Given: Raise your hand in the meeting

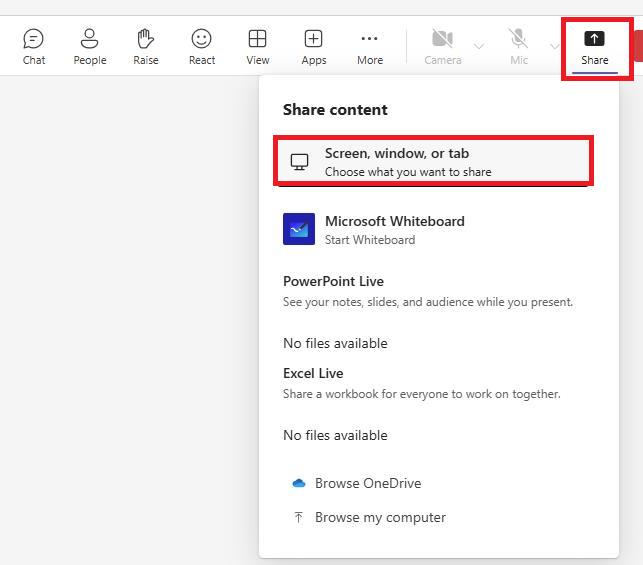Looking at the screenshot, I should click(x=146, y=47).
